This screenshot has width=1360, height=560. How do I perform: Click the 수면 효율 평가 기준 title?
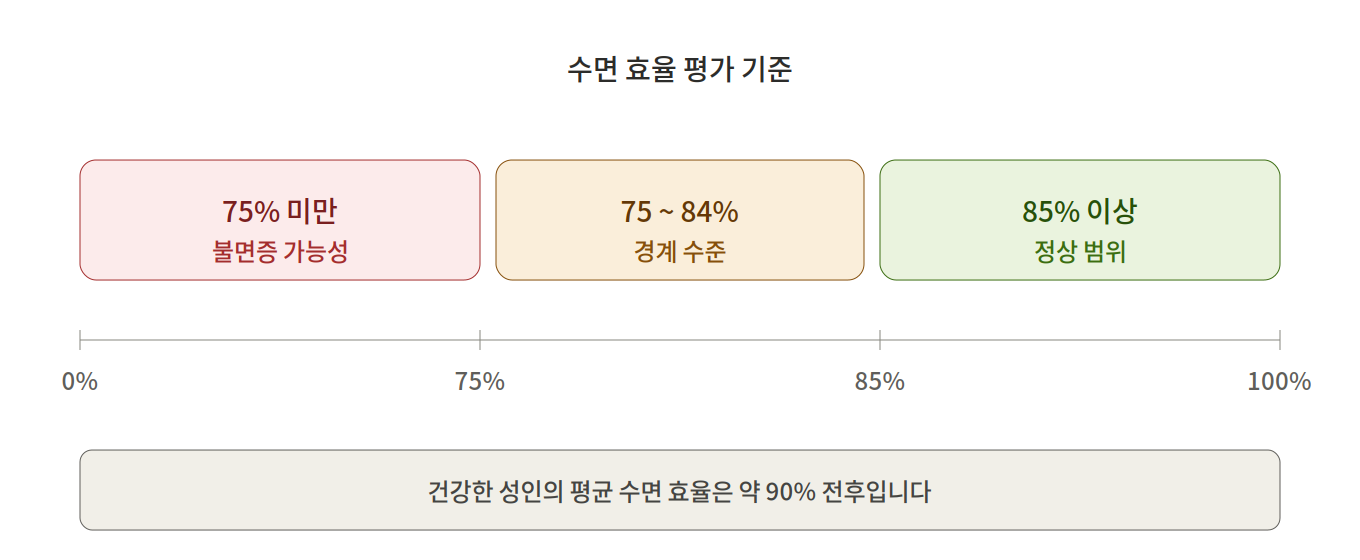(x=679, y=70)
